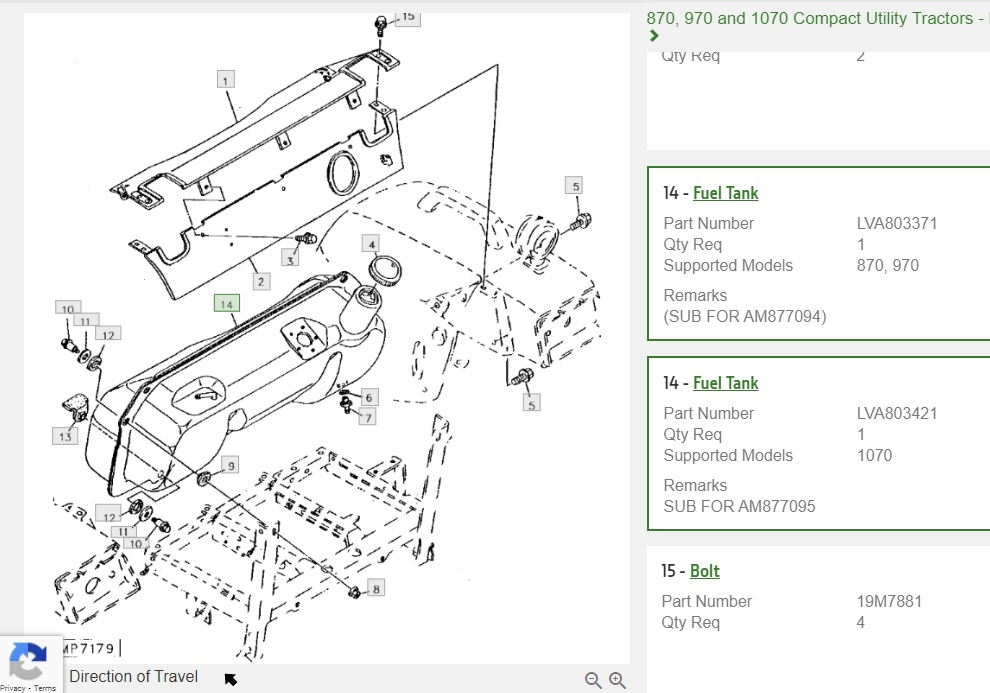
Task: Open the reCAPTCHA Privacy link
Action: point(13,688)
